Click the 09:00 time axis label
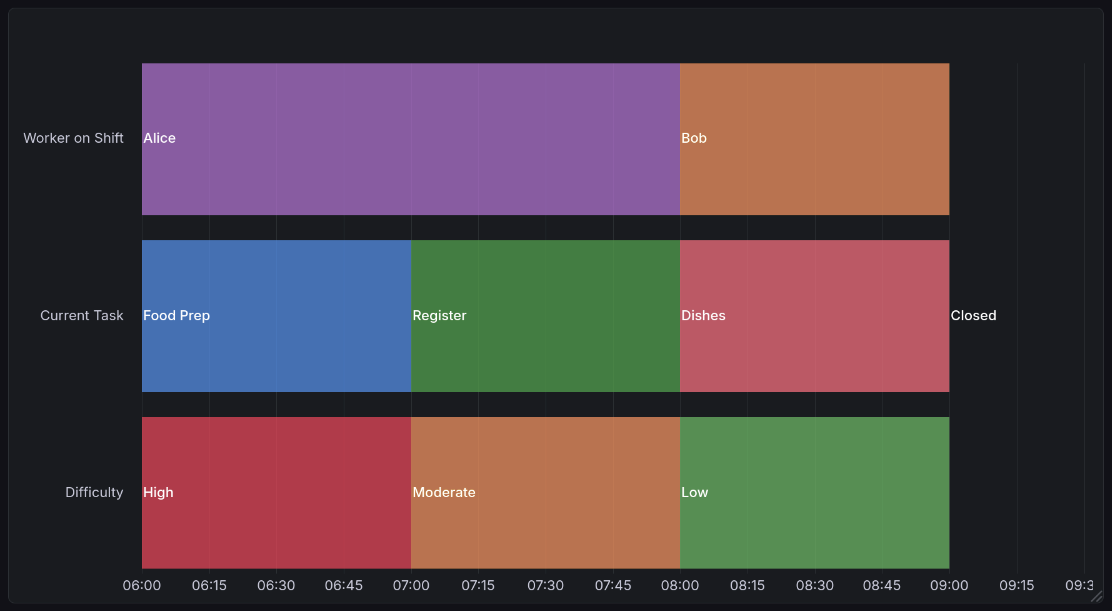The height and width of the screenshot is (611, 1112). coord(949,585)
